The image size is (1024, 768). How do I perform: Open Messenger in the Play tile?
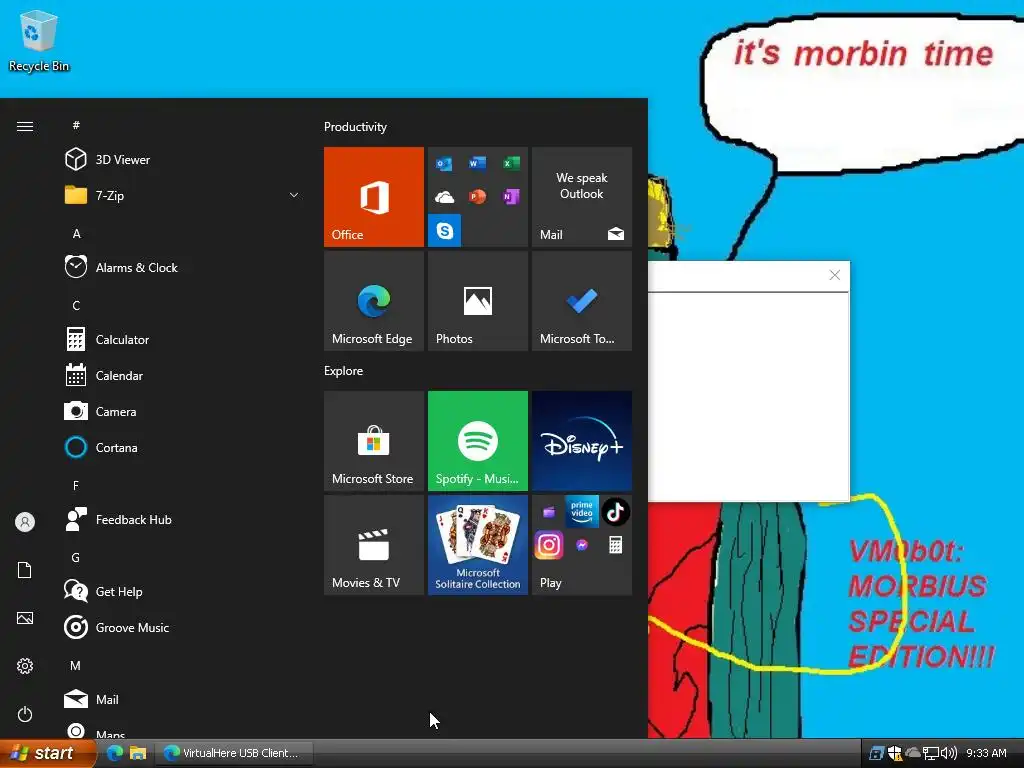click(581, 545)
